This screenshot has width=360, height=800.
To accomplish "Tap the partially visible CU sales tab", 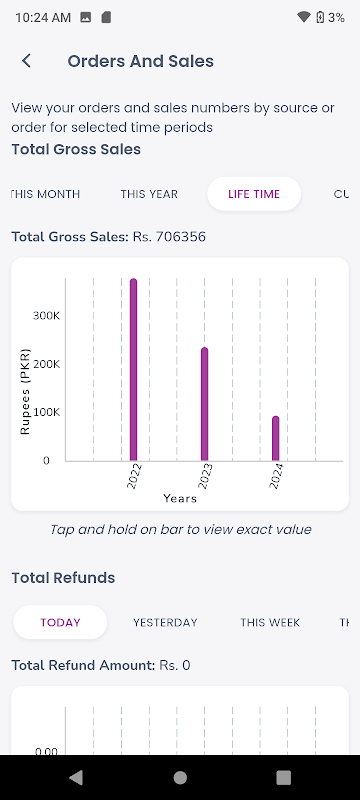I will 341,194.
